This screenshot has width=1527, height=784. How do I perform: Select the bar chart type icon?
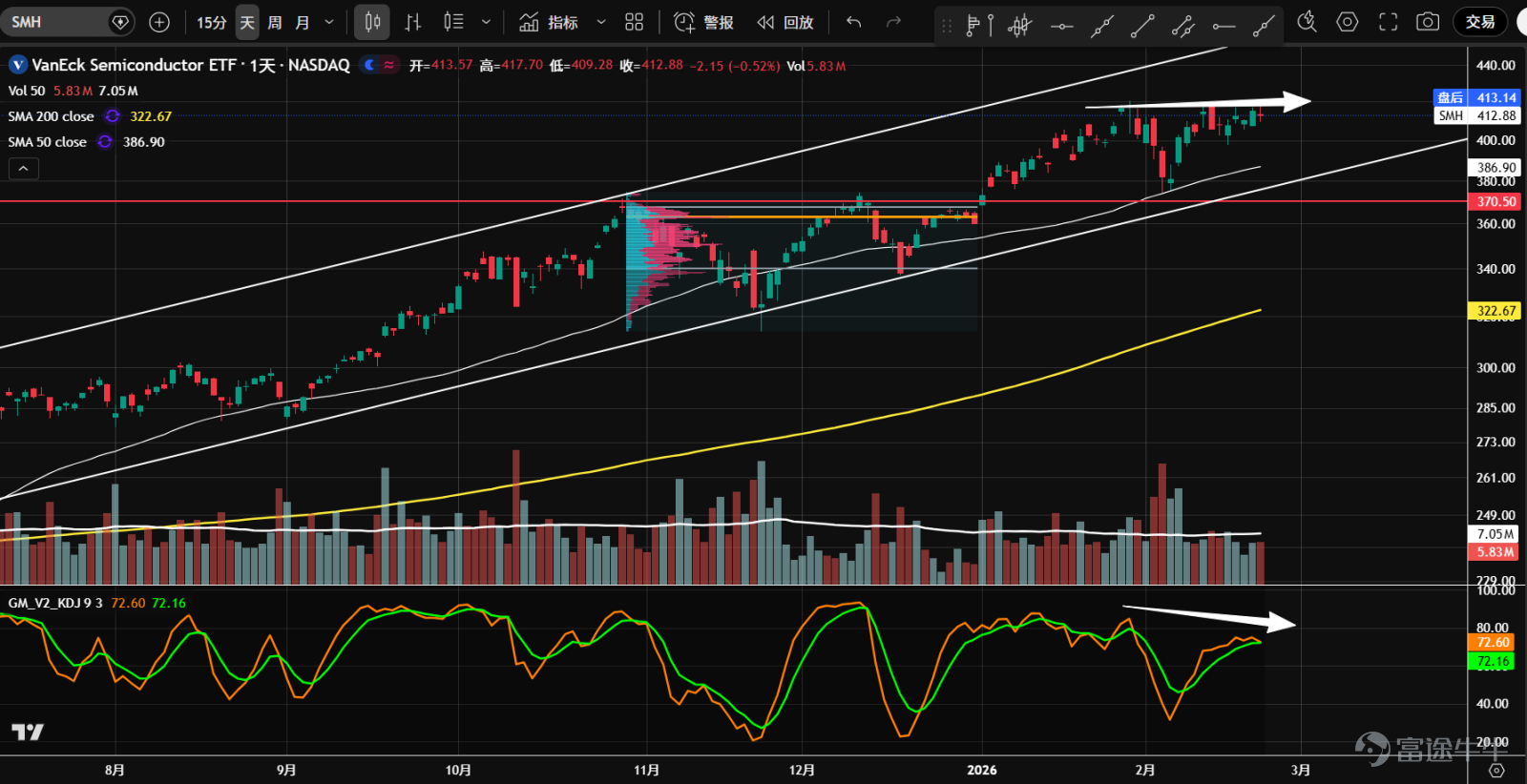click(x=413, y=22)
